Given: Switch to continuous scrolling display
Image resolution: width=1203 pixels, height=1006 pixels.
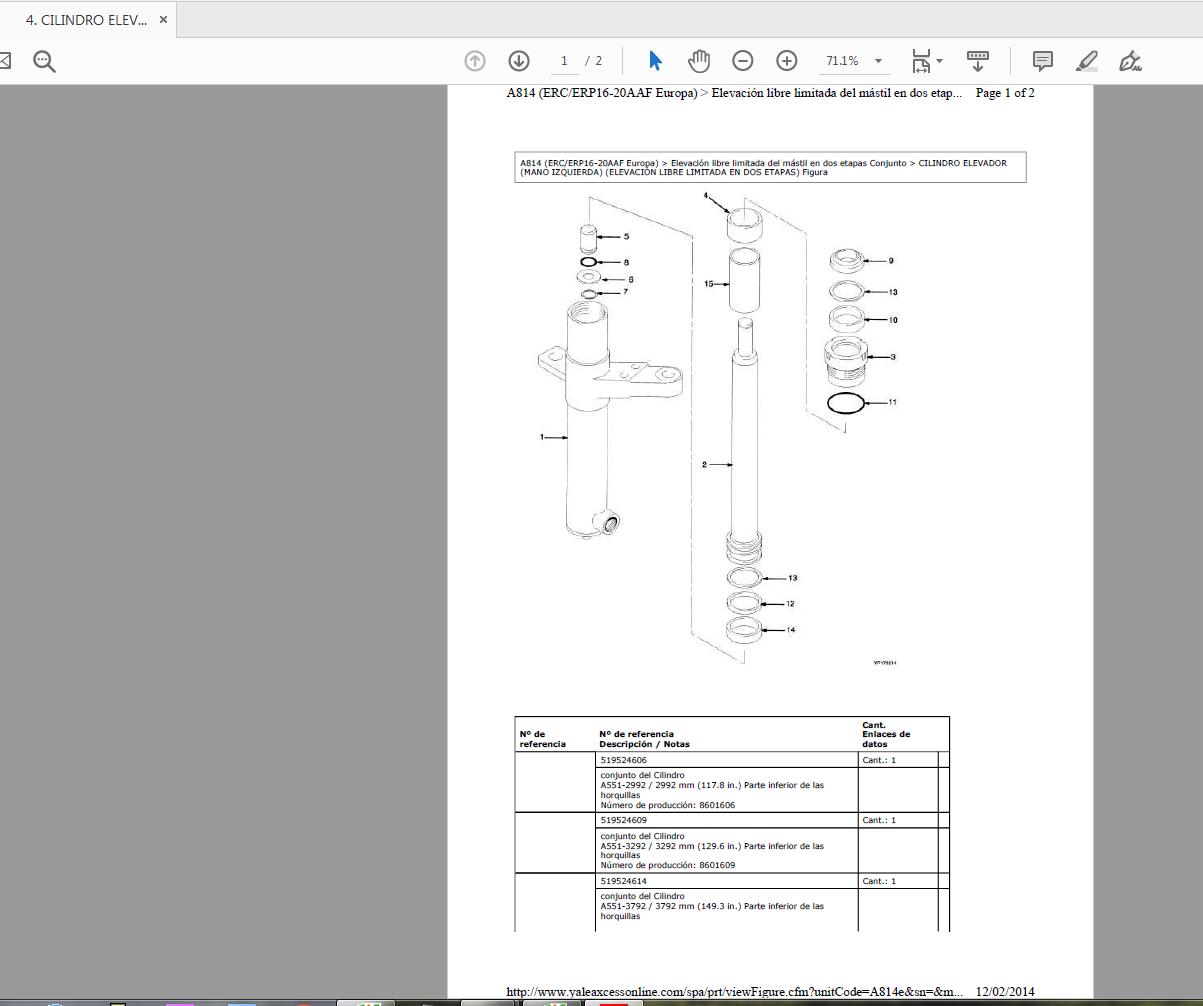Looking at the screenshot, I should 978,60.
